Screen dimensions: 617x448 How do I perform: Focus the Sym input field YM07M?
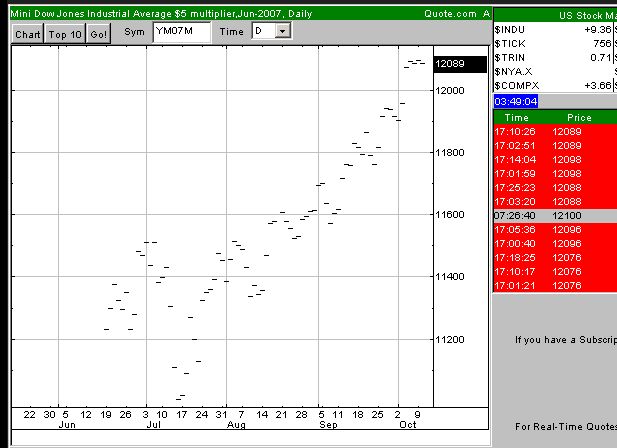pyautogui.click(x=182, y=32)
